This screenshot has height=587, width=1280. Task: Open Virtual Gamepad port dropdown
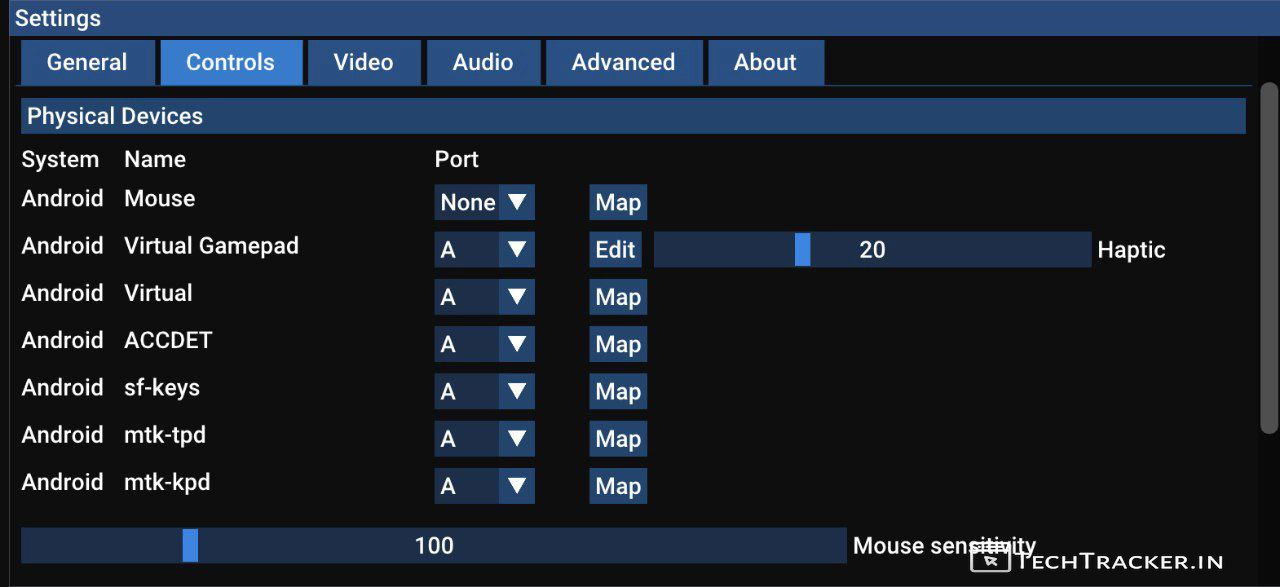pyautogui.click(x=485, y=250)
